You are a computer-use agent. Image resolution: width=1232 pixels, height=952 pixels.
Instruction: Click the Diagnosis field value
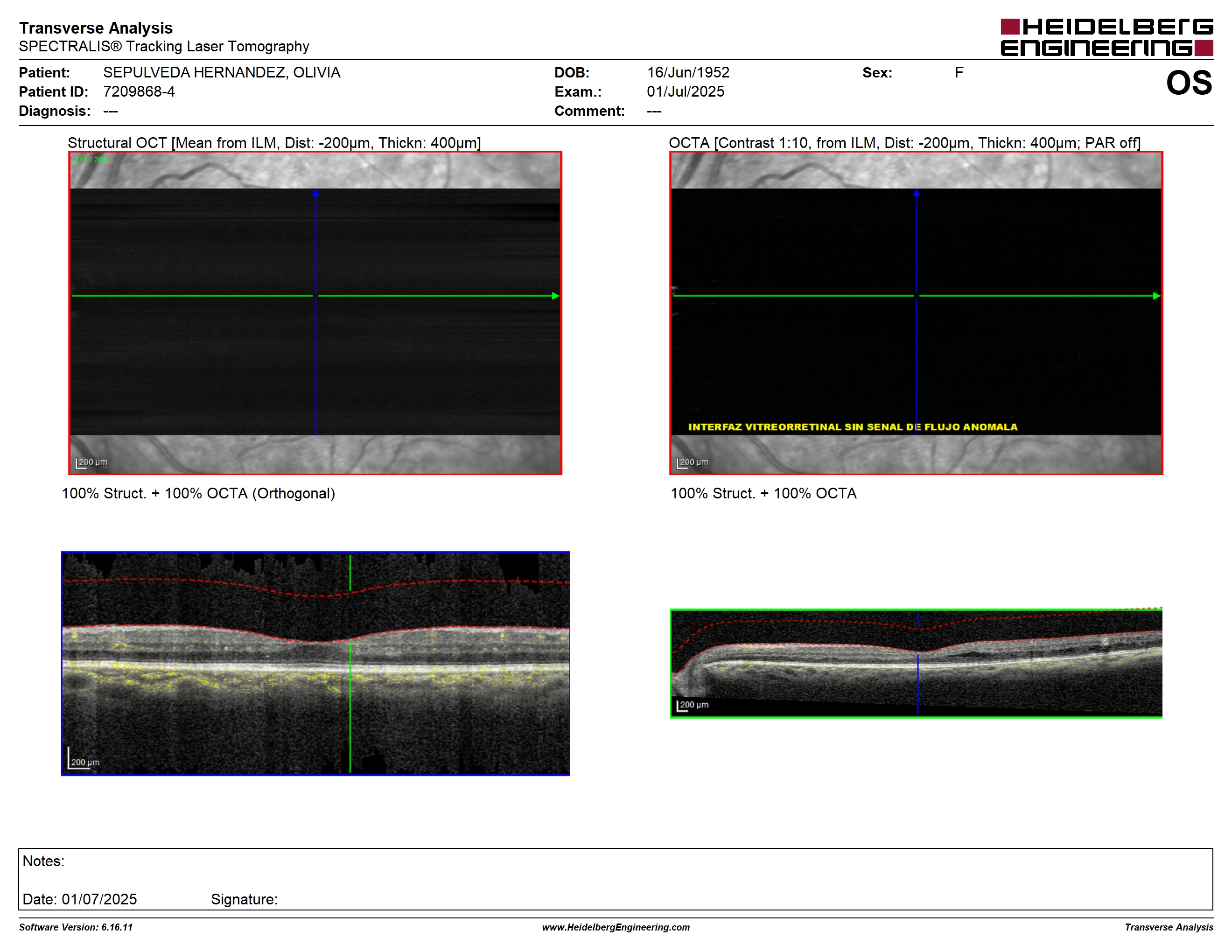click(x=111, y=111)
